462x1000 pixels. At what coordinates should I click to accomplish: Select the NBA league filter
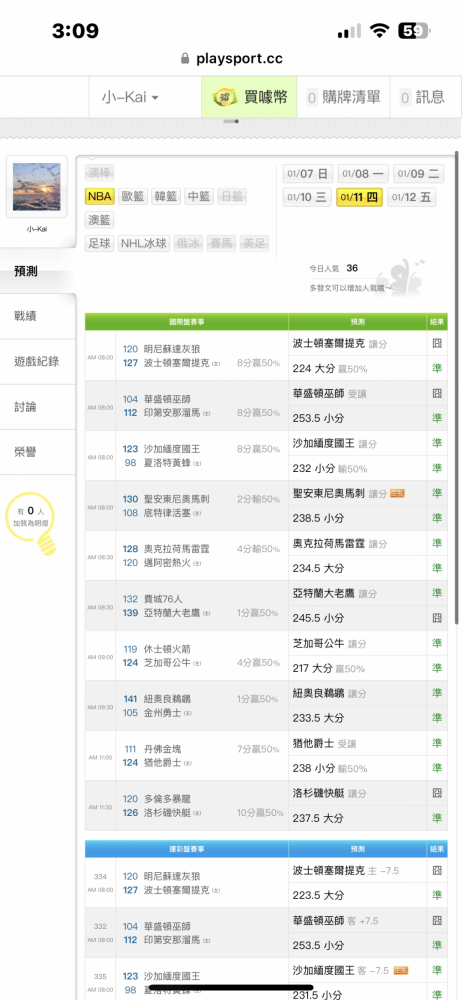click(100, 196)
